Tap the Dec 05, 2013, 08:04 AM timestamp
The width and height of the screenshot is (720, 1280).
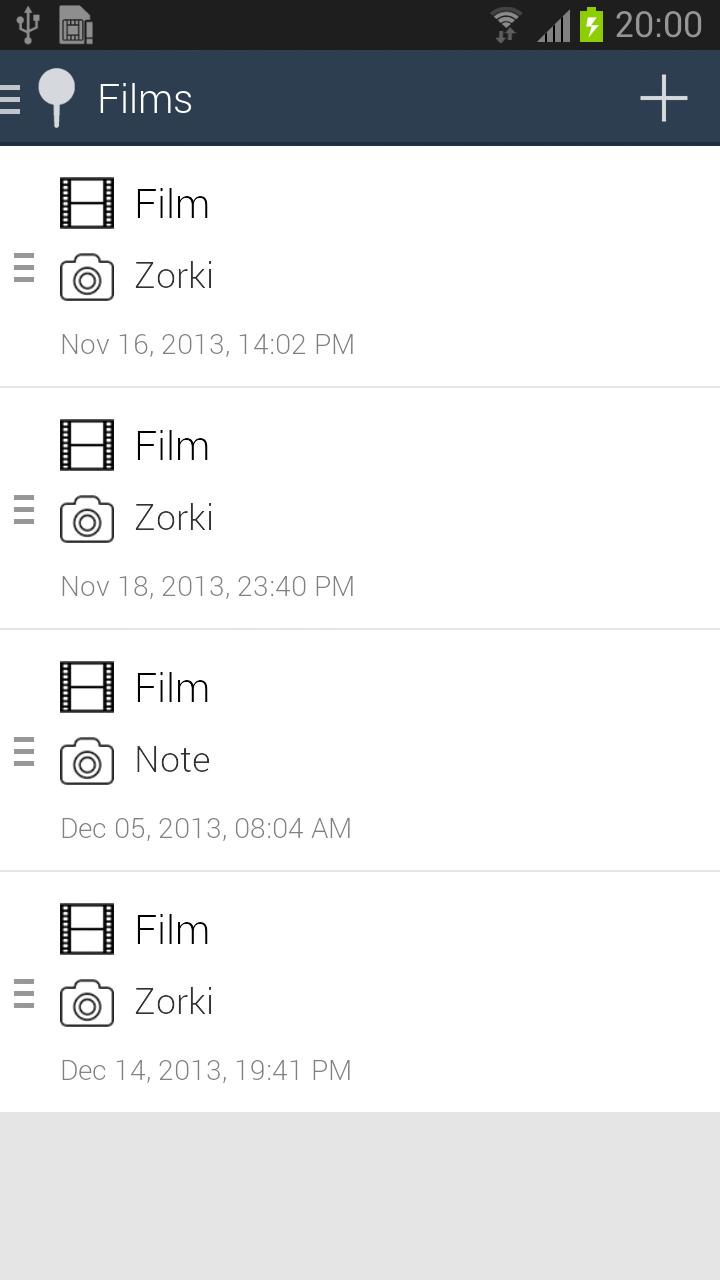coord(206,828)
